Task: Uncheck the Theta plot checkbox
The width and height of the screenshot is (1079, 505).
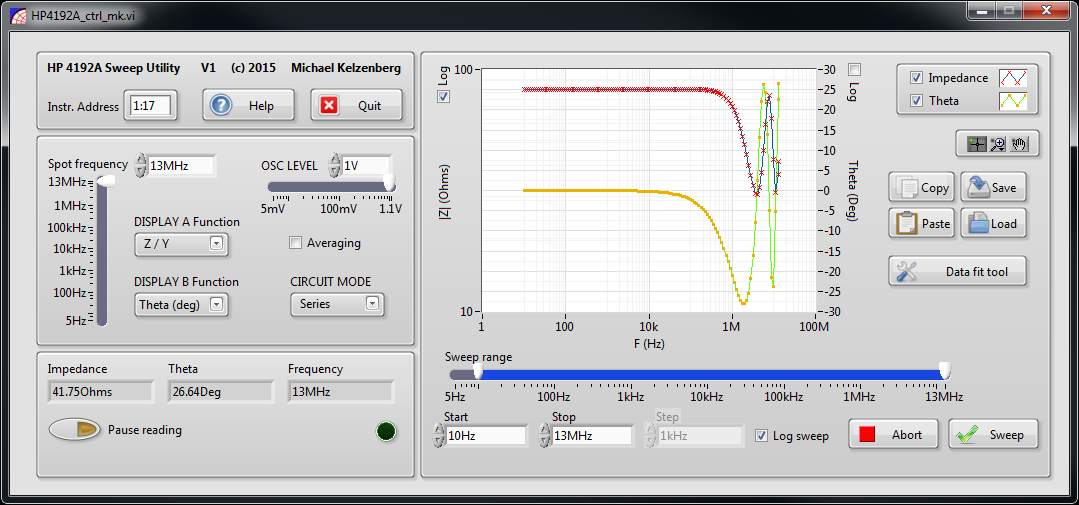Action: 916,100
